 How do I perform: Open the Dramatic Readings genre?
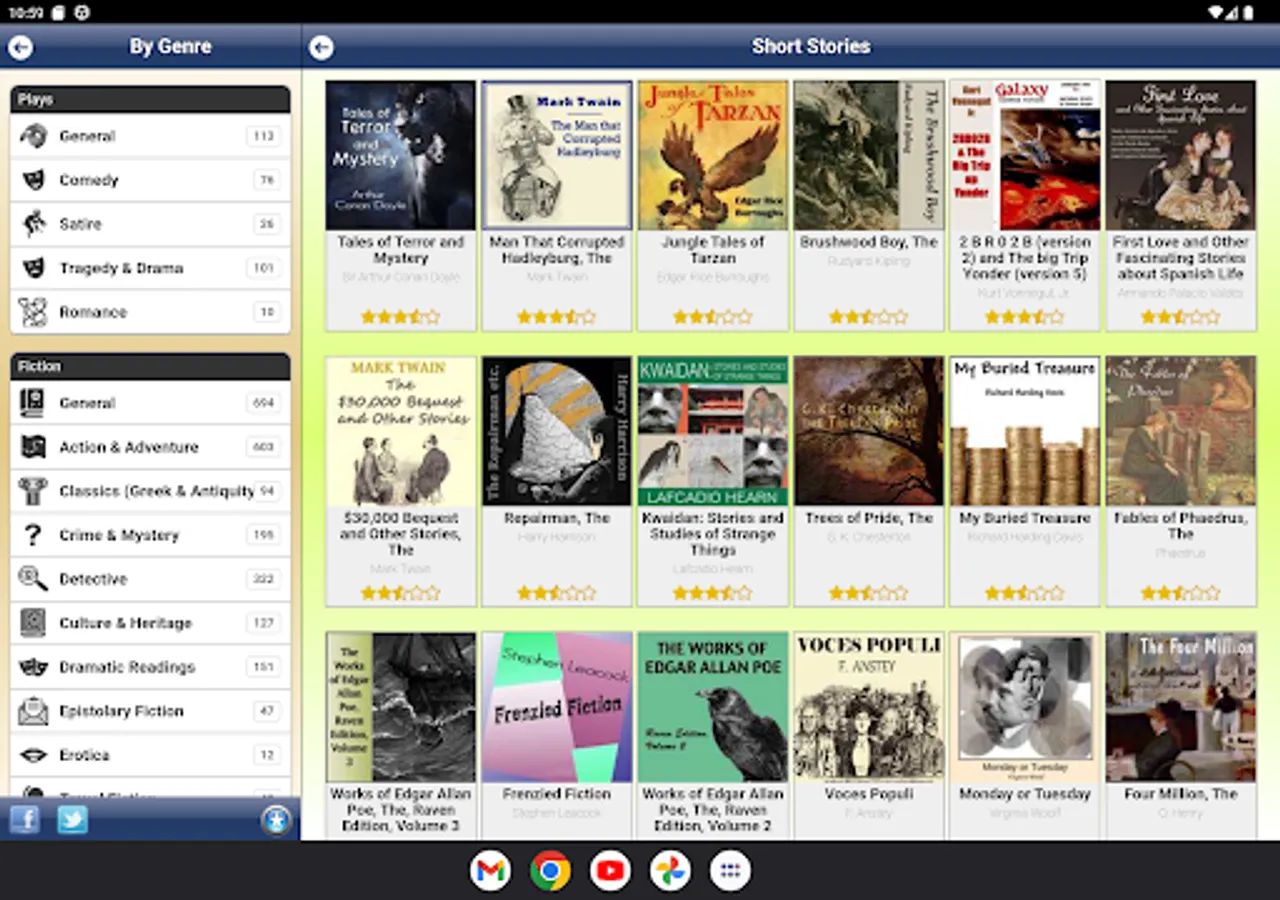point(150,667)
